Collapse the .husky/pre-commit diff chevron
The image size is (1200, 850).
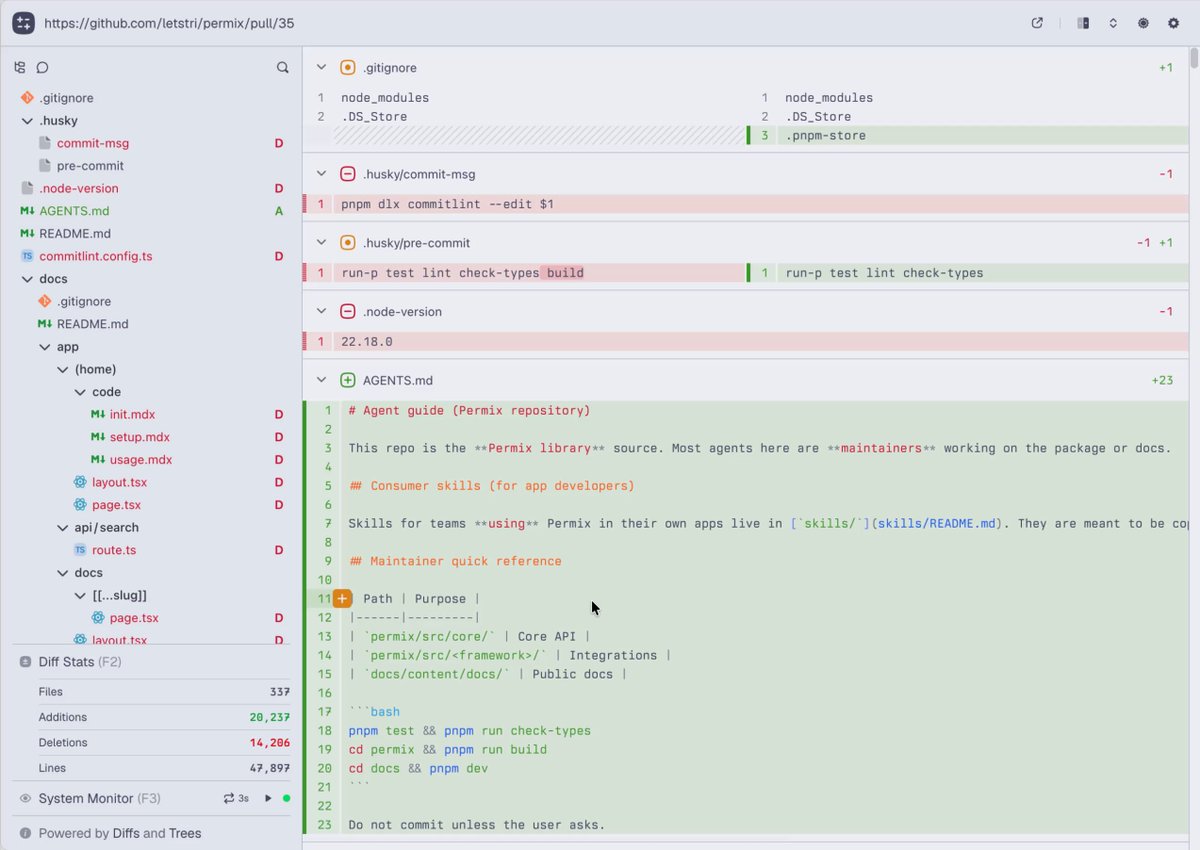tap(321, 242)
